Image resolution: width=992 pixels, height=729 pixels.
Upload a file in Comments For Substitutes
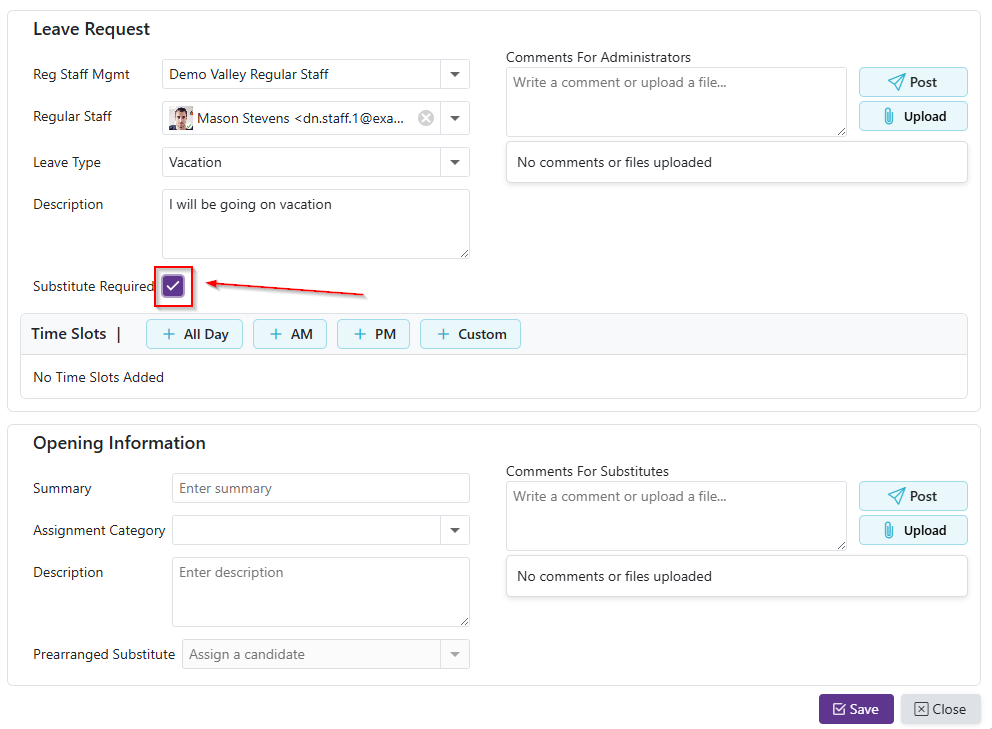pyautogui.click(x=912, y=530)
